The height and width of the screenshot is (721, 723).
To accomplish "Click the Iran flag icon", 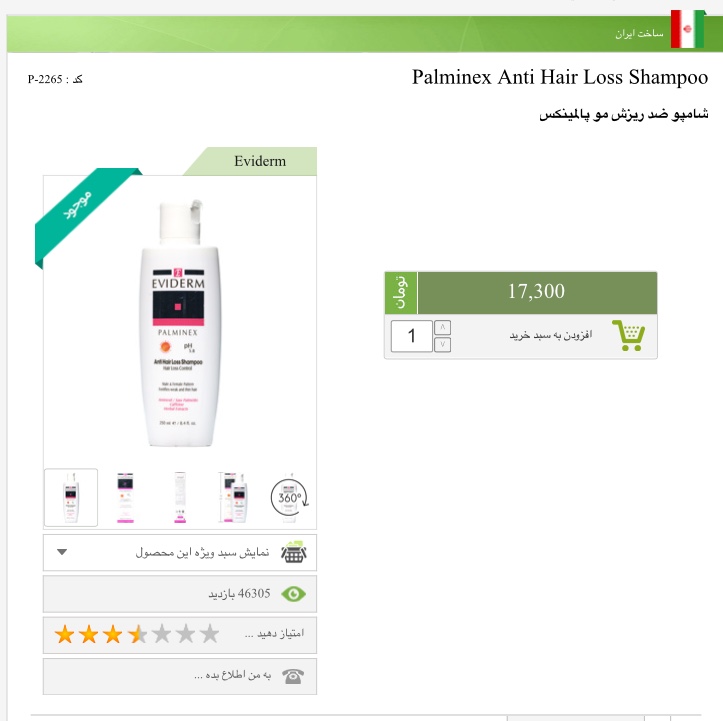I will coord(687,29).
